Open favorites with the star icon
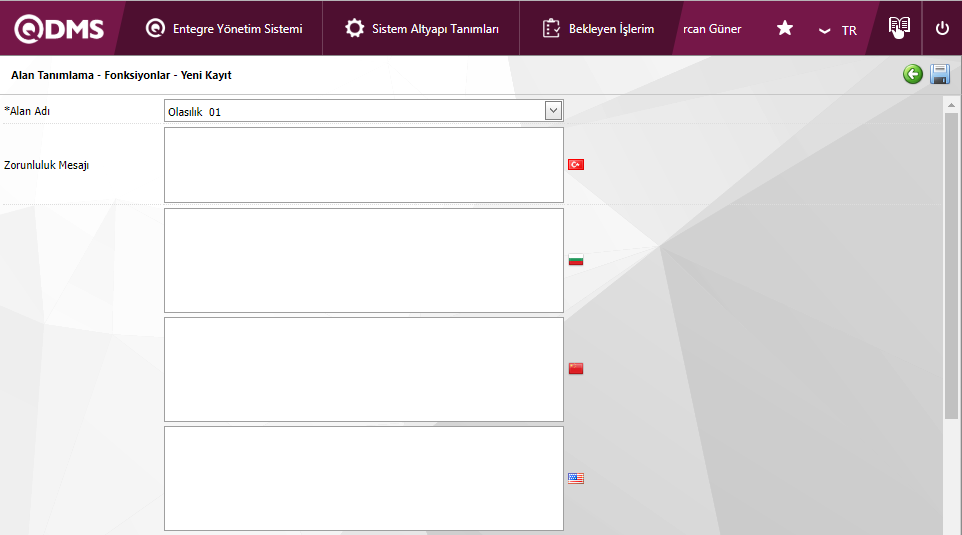 click(x=785, y=28)
